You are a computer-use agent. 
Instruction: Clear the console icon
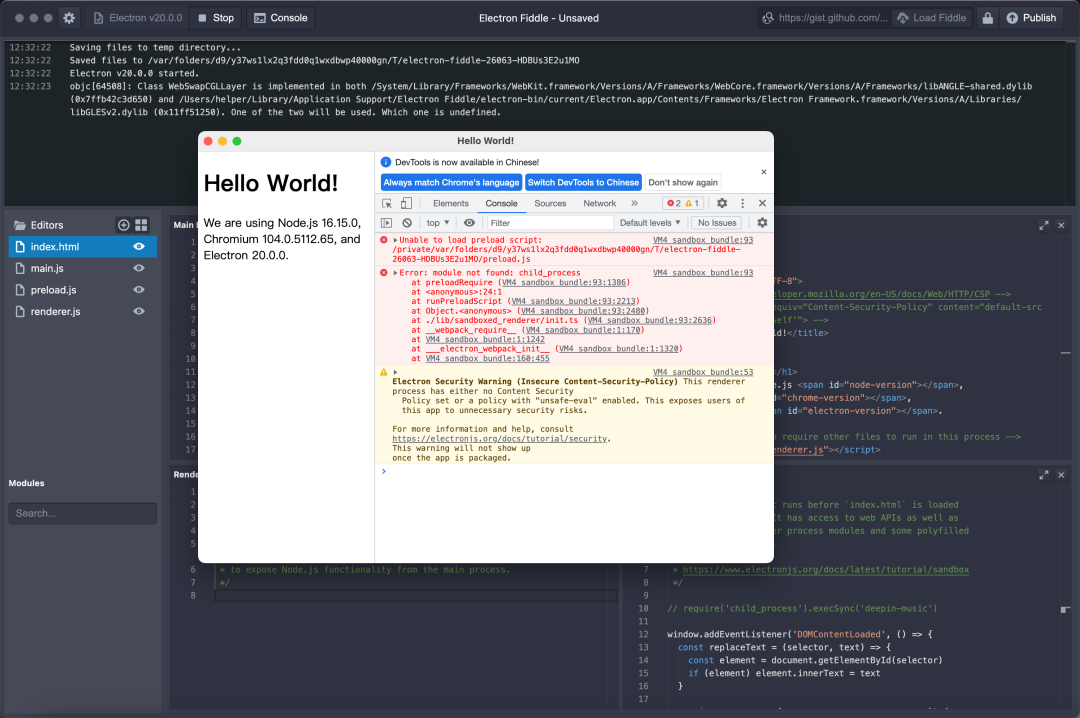pos(407,223)
